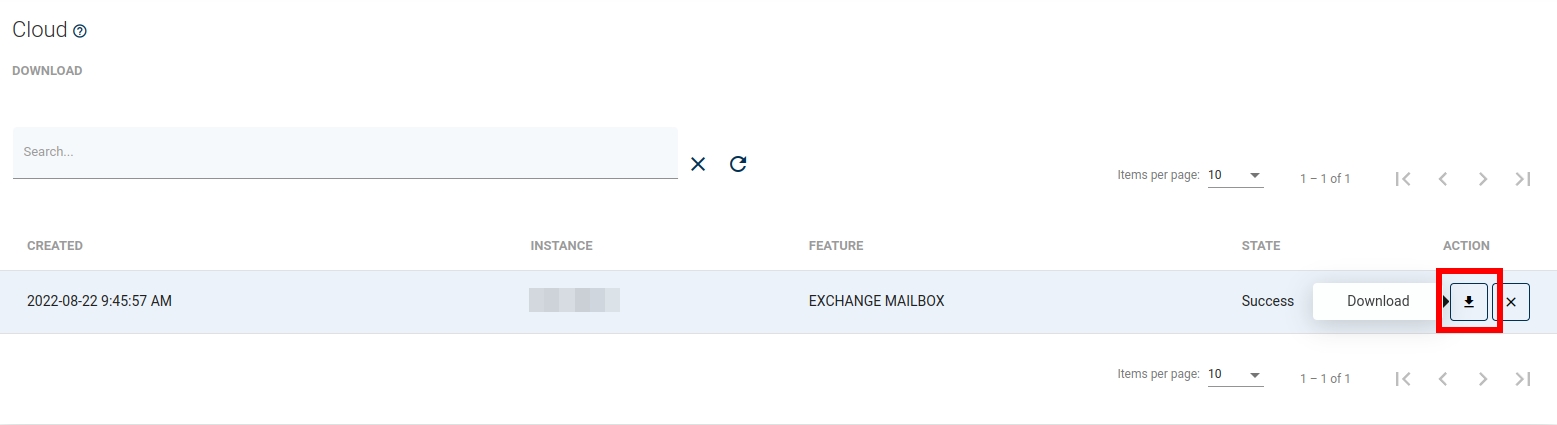This screenshot has height=425, width=1557.
Task: Refresh the cloud download list
Action: pyautogui.click(x=738, y=164)
